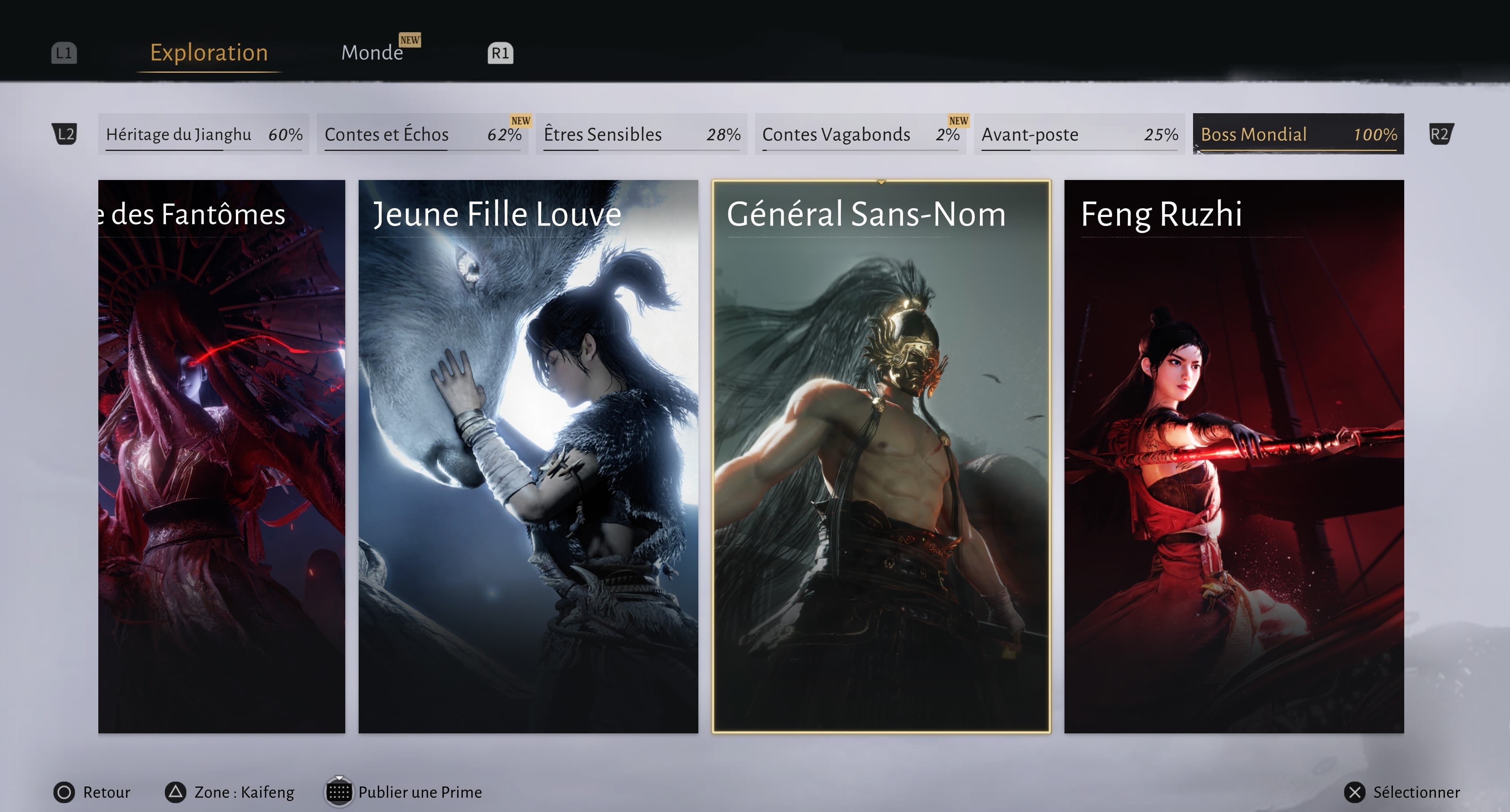Select the Boss Mondial category
The width and height of the screenshot is (1510, 812).
pyautogui.click(x=1298, y=134)
